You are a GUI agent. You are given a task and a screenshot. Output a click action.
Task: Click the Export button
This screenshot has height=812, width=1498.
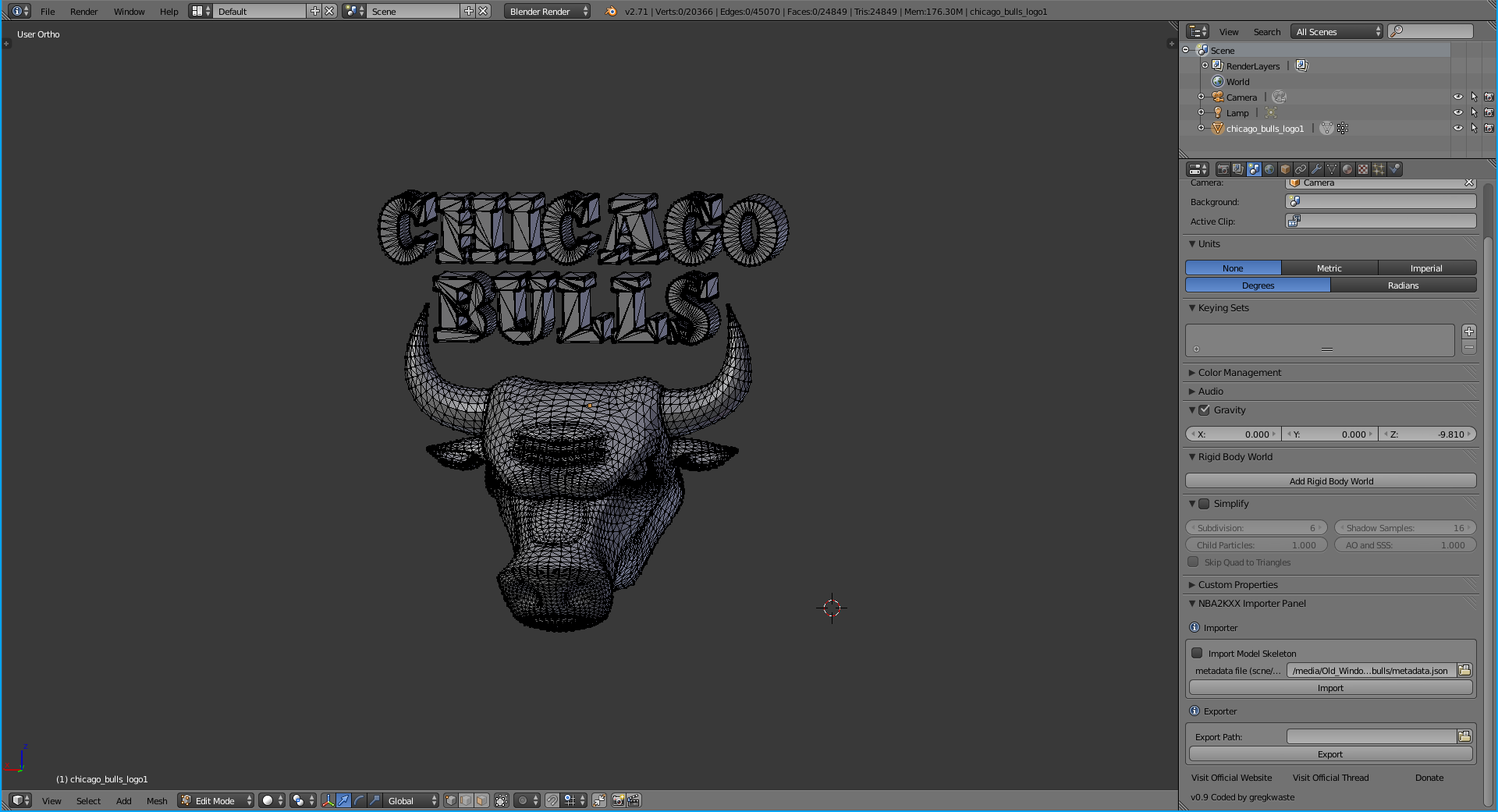[x=1330, y=753]
